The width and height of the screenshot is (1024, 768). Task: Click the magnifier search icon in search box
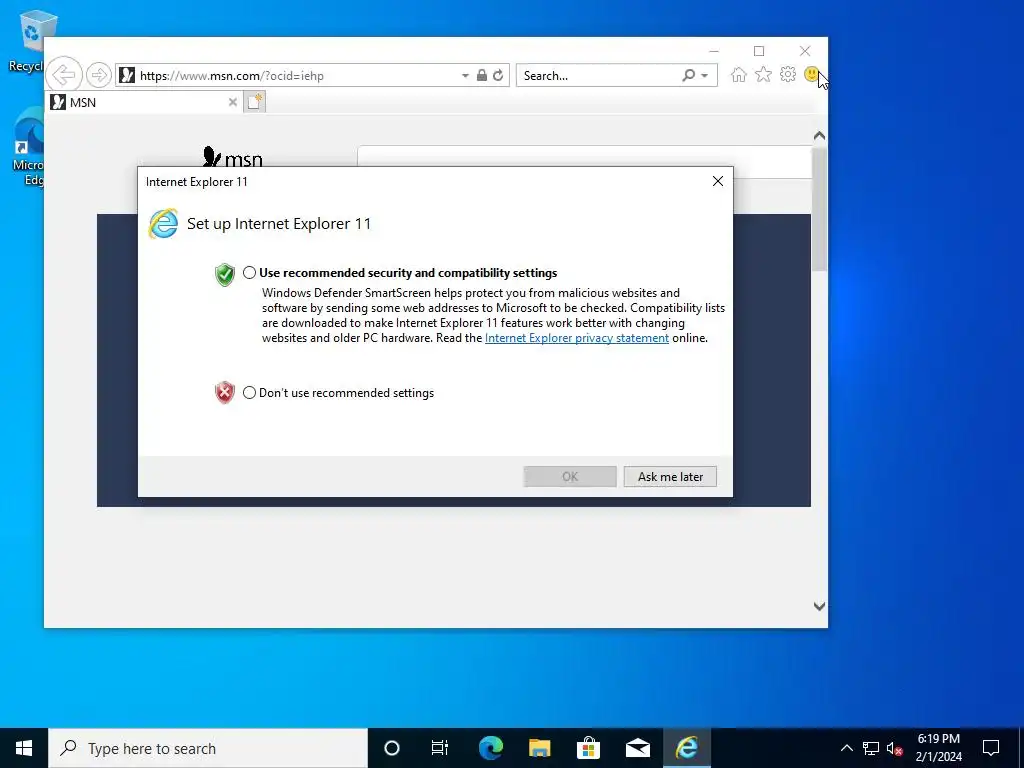click(688, 75)
